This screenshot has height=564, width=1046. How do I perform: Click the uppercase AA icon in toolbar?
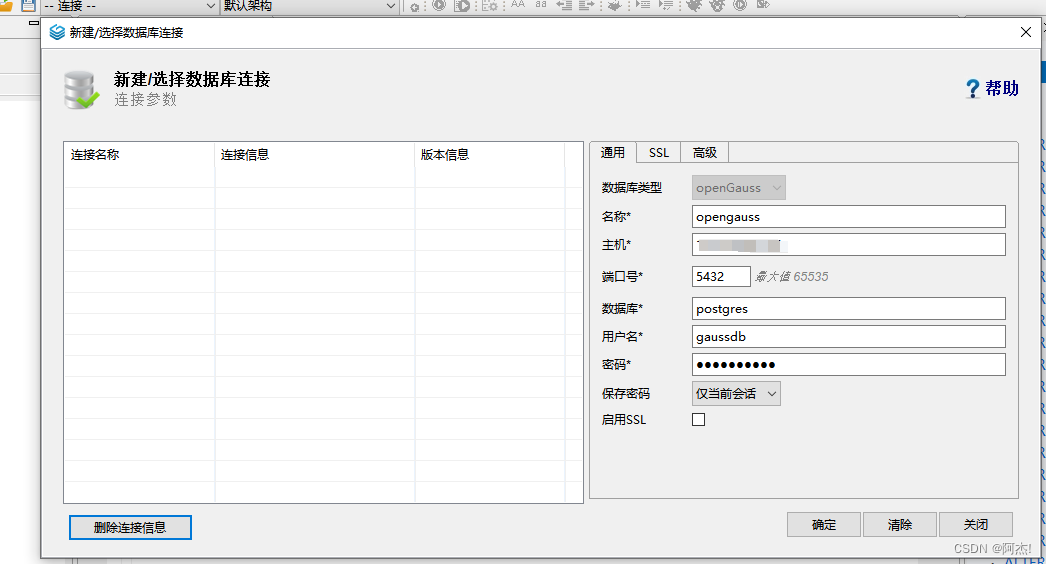(518, 5)
